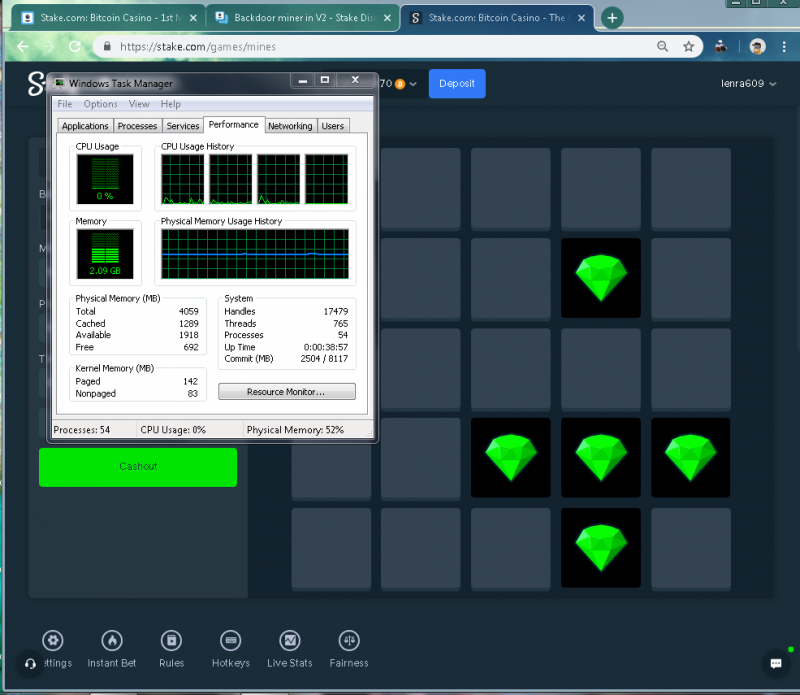The image size is (800, 695).
Task: Open the incognito extension icon
Action: (x=720, y=46)
